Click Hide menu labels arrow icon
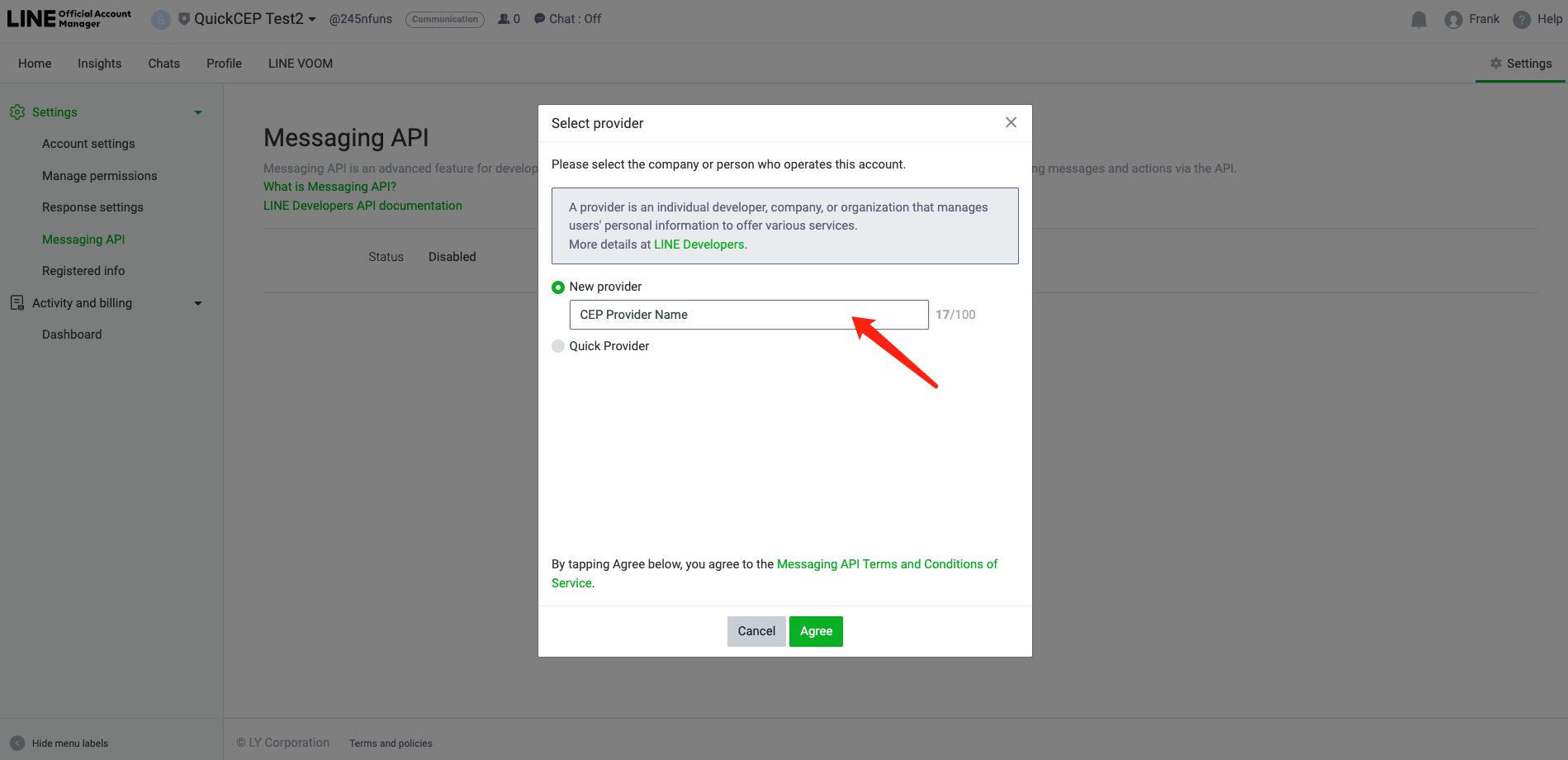Screen dimensions: 1568x760 [x=17, y=743]
